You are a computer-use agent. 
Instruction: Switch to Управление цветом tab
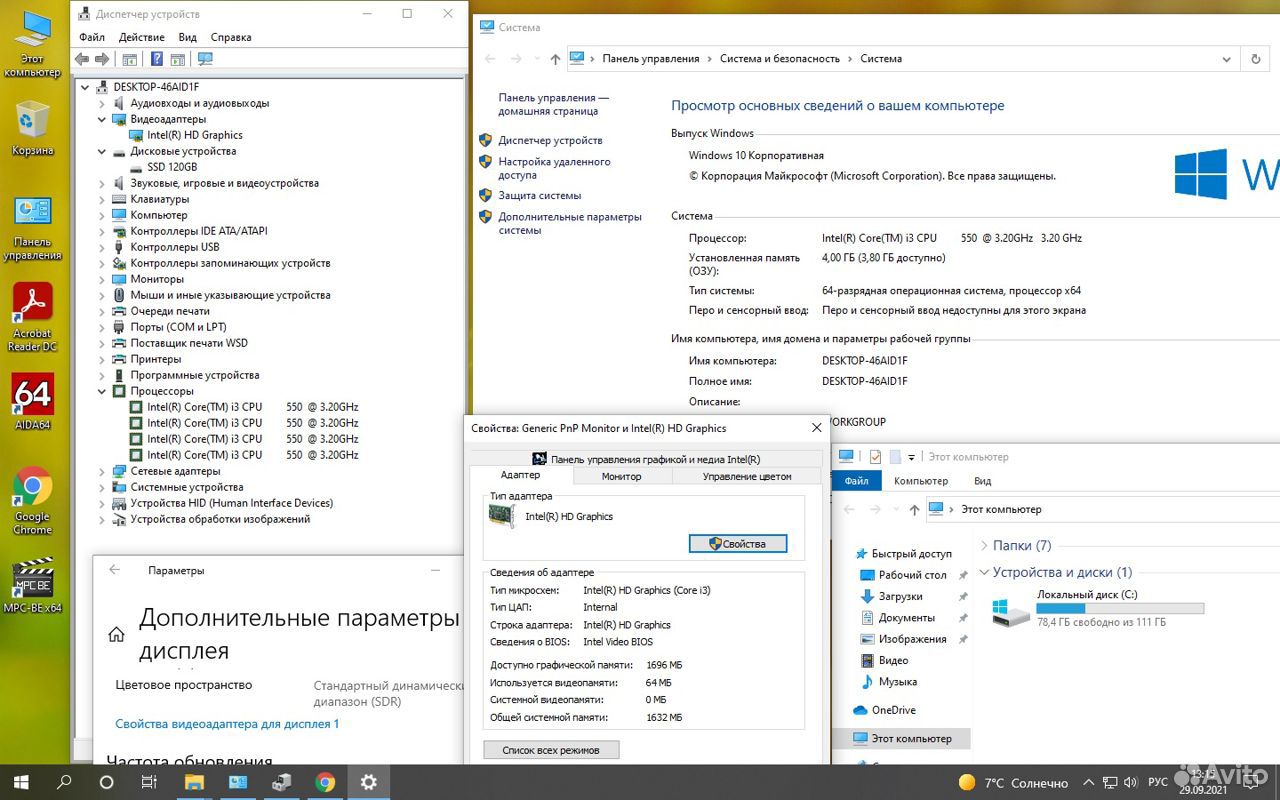747,477
